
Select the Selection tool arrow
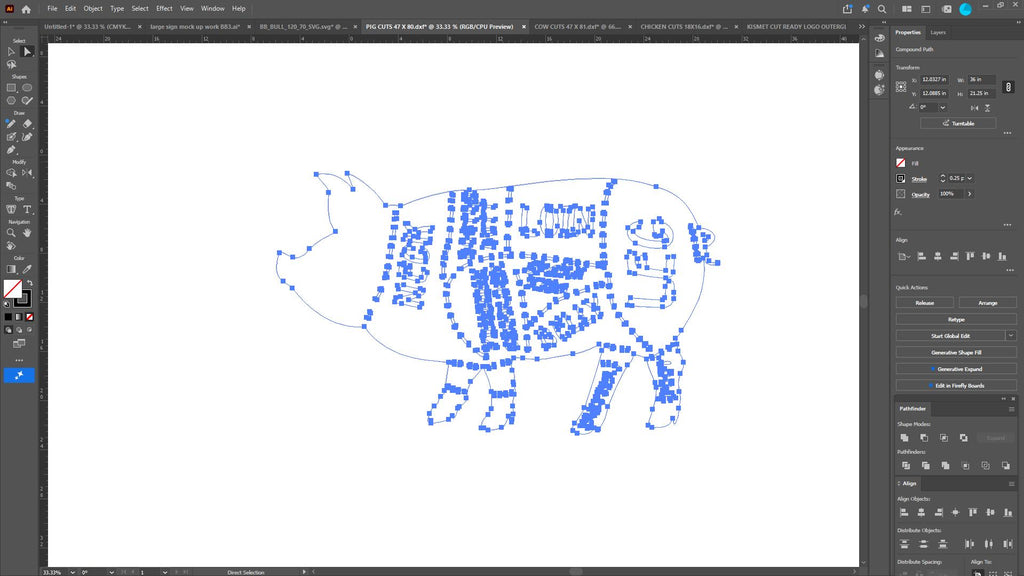click(11, 52)
